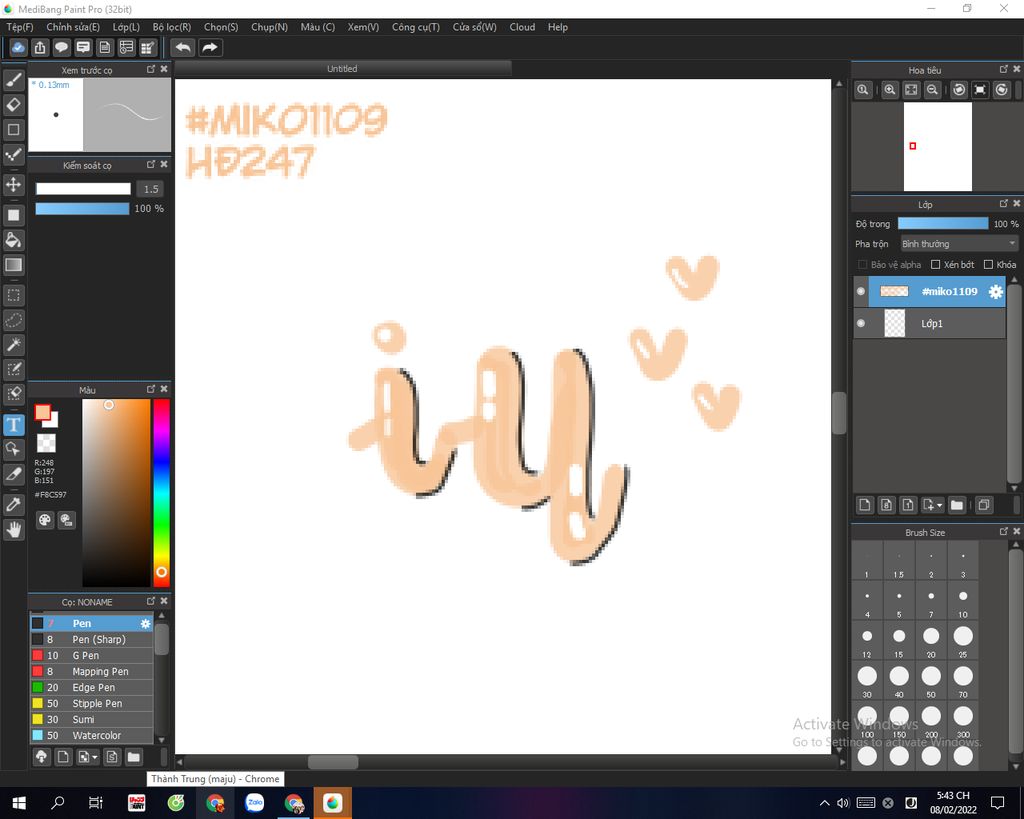Viewport: 1024px width, 819px height.
Task: Open Windows Start menu
Action: pyautogui.click(x=18, y=803)
